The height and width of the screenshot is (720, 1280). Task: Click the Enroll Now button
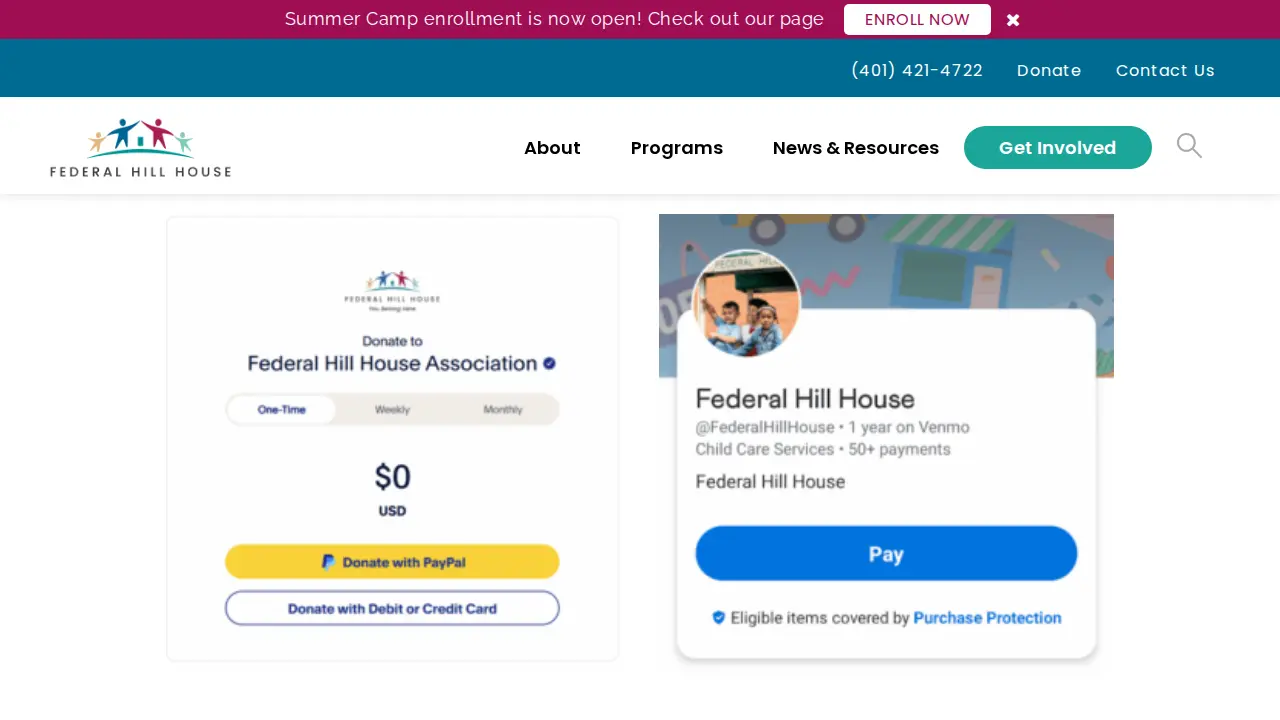(917, 20)
